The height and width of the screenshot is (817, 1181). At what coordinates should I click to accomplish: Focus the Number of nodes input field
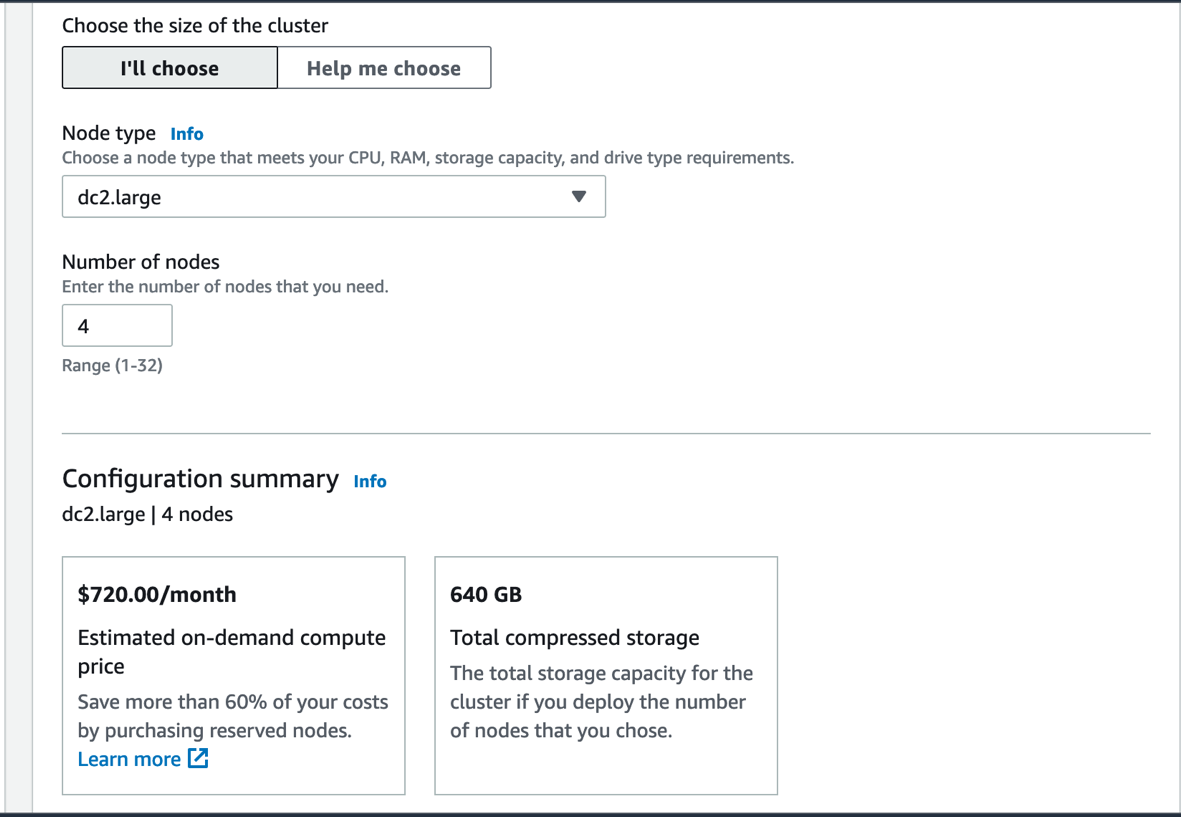pos(117,326)
